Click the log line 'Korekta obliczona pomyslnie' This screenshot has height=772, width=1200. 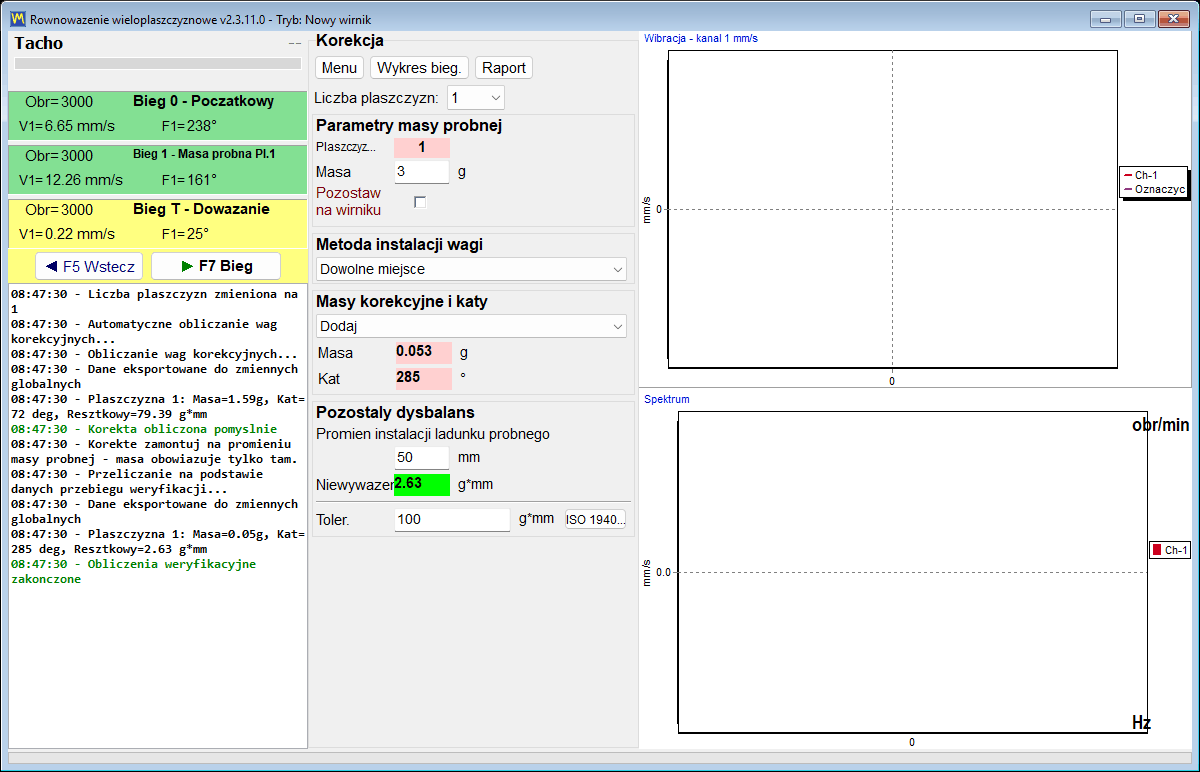pos(144,429)
